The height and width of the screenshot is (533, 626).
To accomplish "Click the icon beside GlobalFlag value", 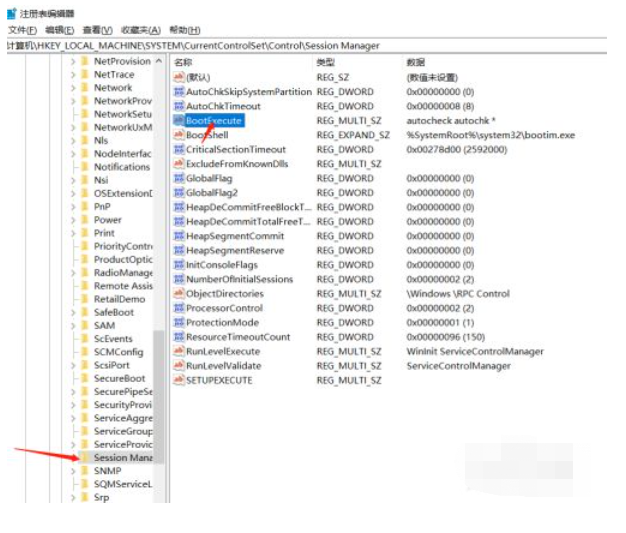I will [178, 178].
